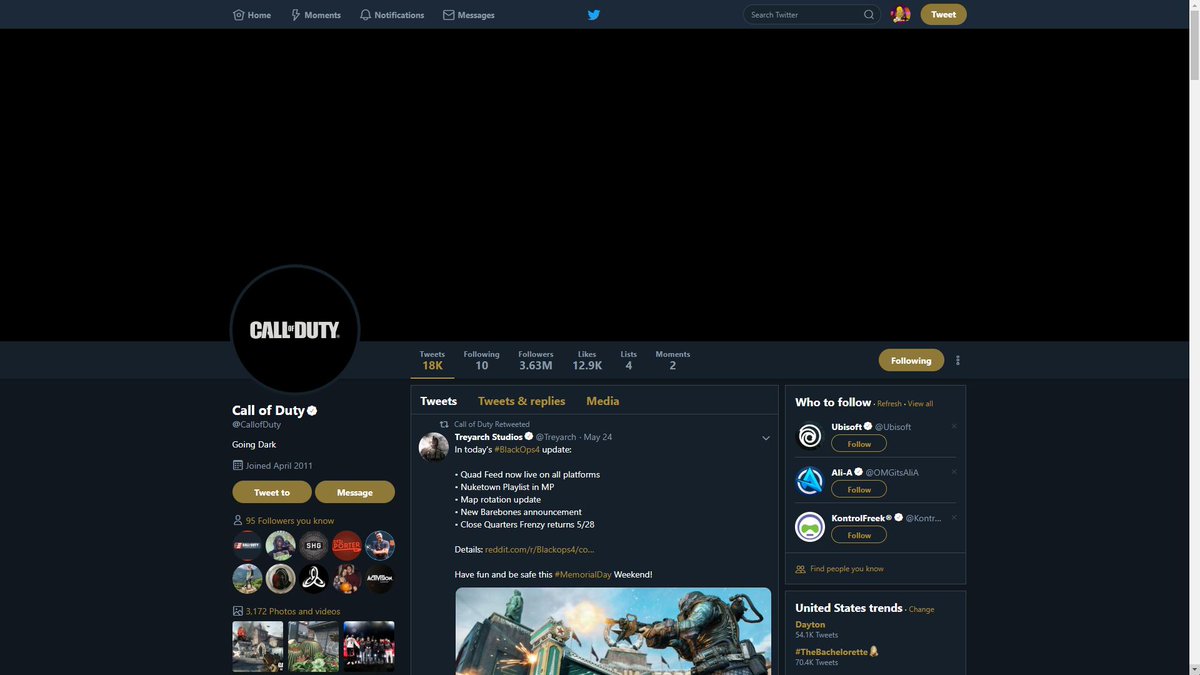This screenshot has width=1200, height=675.
Task: Open the Lists stat showing 4
Action: click(628, 361)
